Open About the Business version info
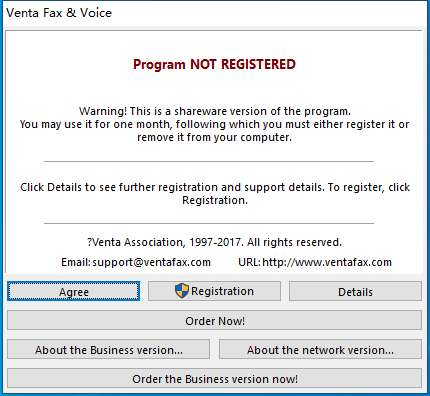The height and width of the screenshot is (396, 430). click(109, 349)
